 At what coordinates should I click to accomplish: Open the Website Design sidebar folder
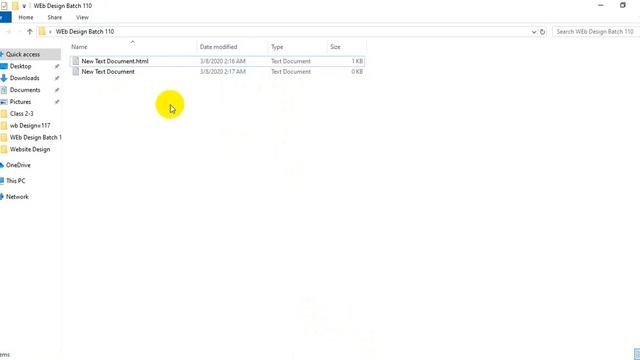pos(30,149)
